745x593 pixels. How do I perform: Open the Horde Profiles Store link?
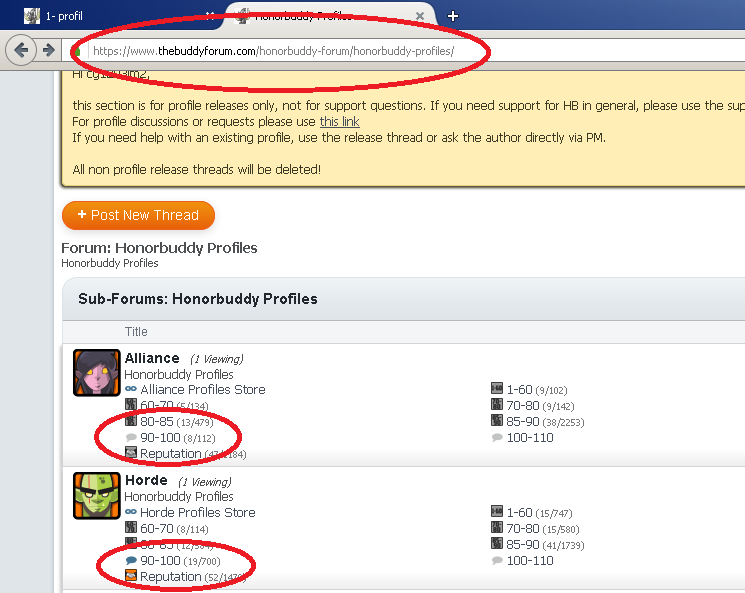click(198, 512)
